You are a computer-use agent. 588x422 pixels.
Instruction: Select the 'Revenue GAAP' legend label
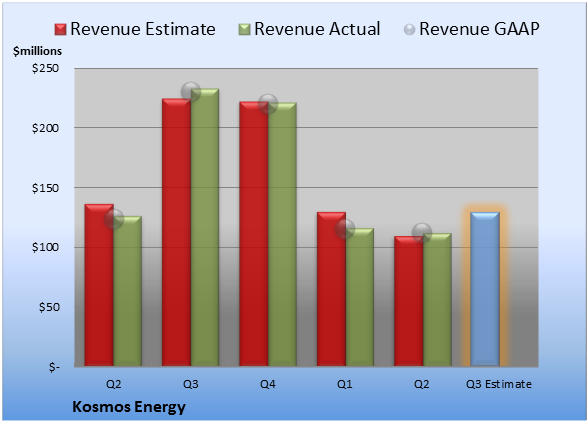tap(480, 29)
